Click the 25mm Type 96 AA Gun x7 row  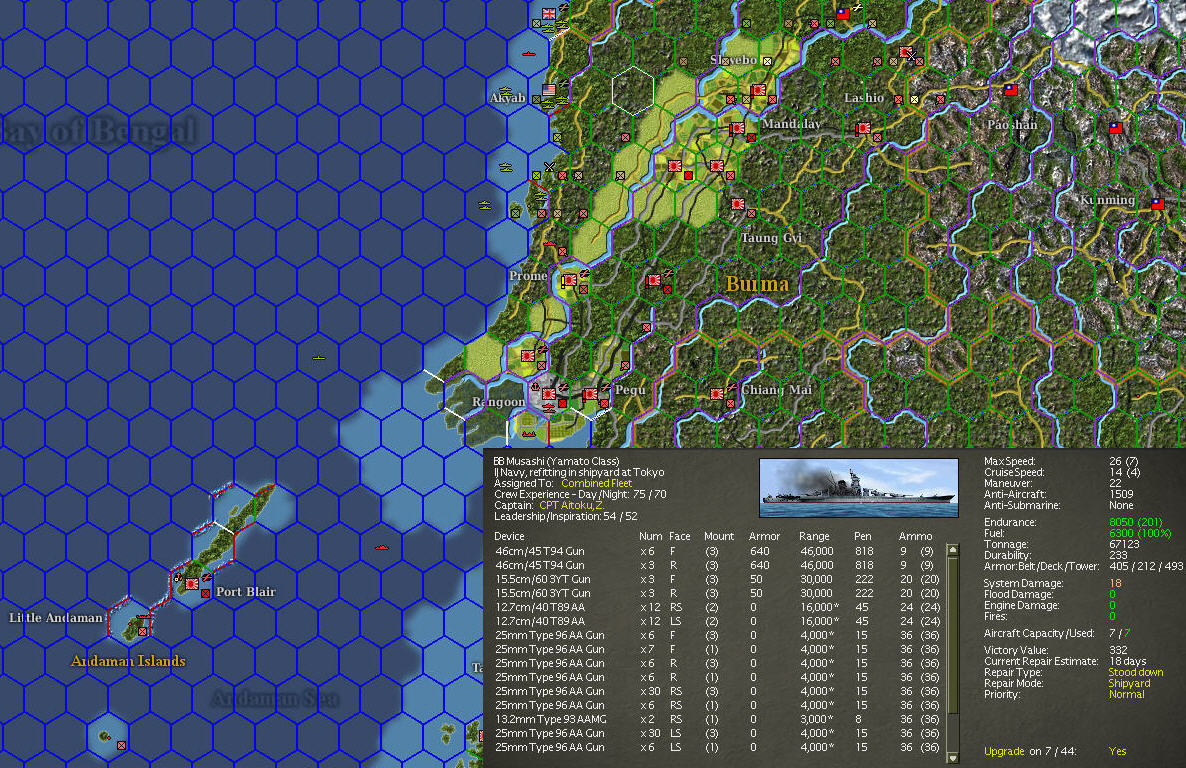(x=716, y=649)
